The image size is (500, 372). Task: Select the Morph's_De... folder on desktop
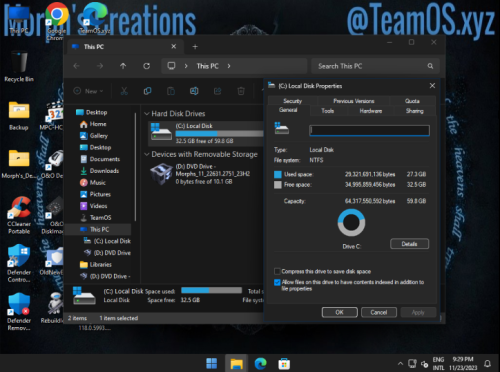pyautogui.click(x=19, y=164)
